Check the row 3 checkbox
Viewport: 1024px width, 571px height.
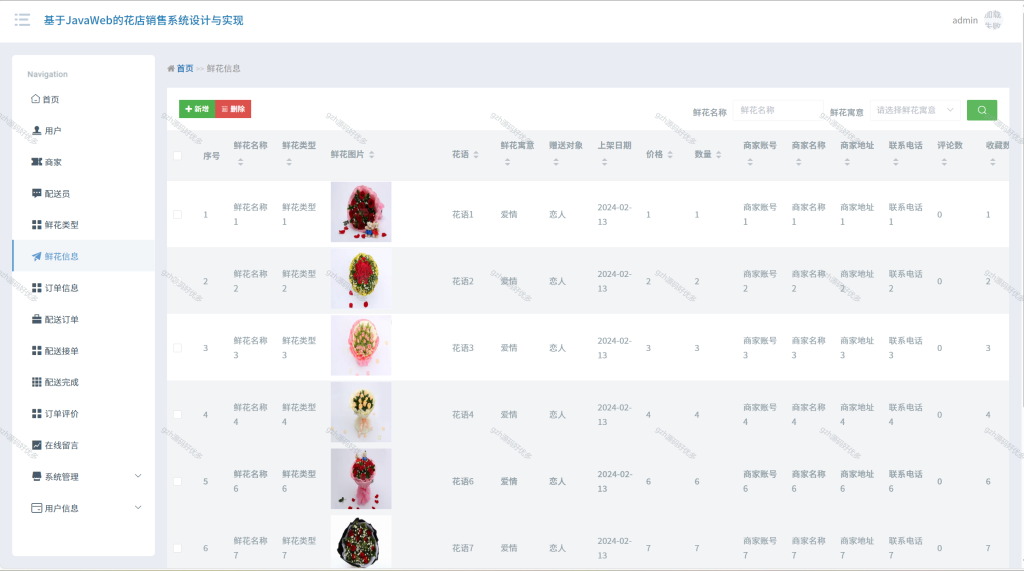(178, 348)
